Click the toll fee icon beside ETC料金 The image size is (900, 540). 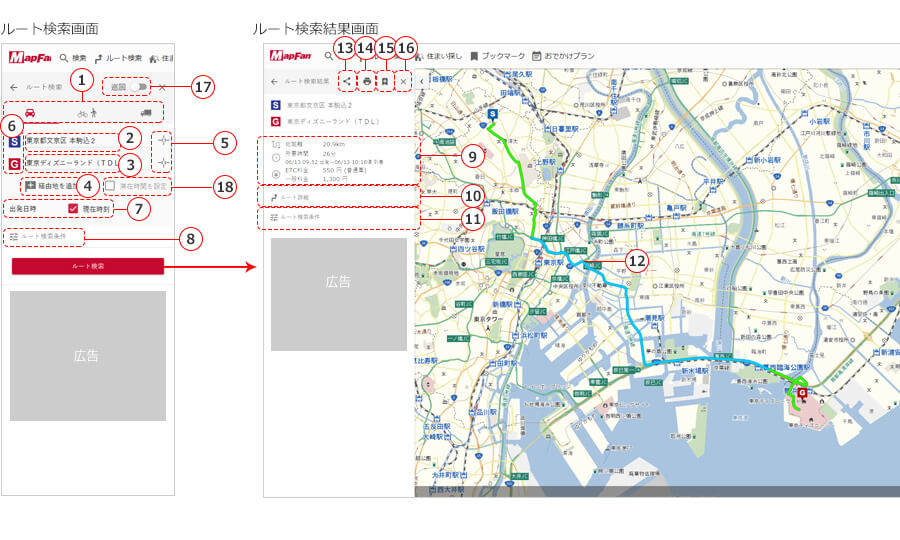(x=276, y=174)
